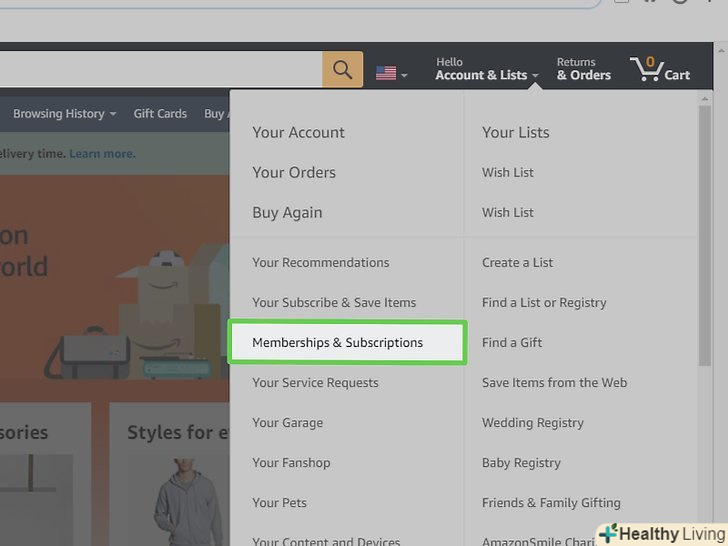Click Save Items from the Web
This screenshot has height=546, width=728.
click(554, 383)
